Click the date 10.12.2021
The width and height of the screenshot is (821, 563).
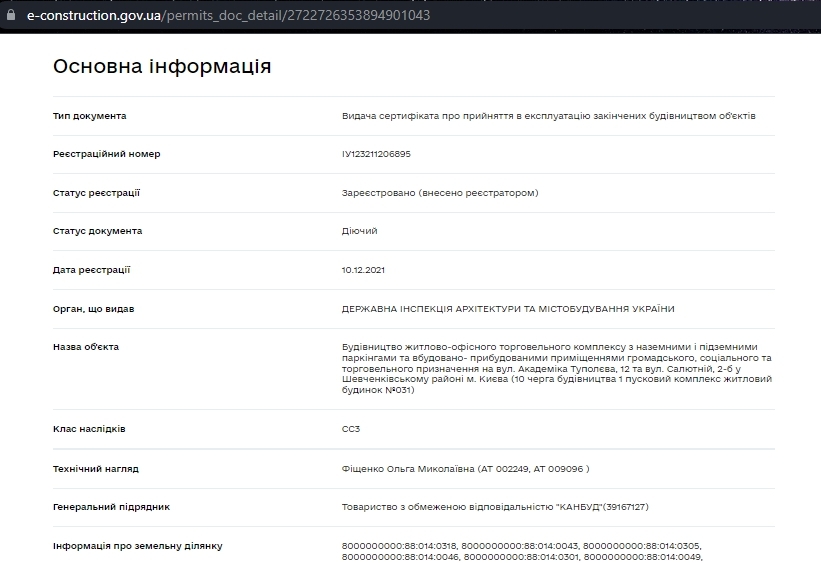(363, 270)
